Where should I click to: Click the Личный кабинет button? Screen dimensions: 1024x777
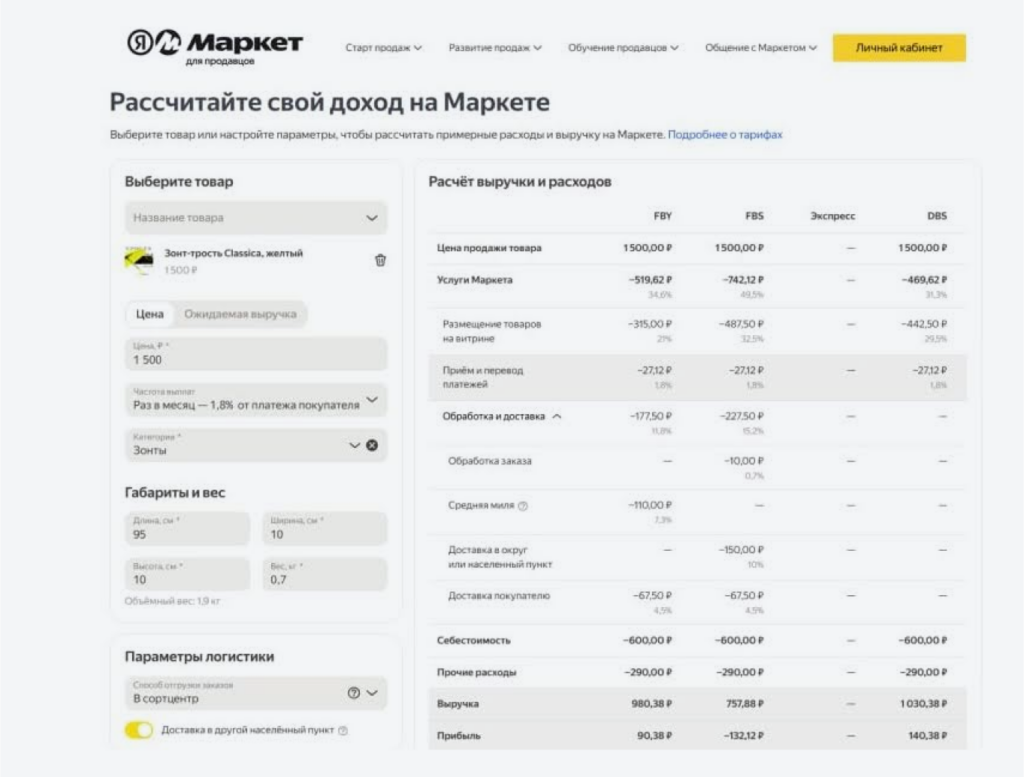click(x=899, y=48)
